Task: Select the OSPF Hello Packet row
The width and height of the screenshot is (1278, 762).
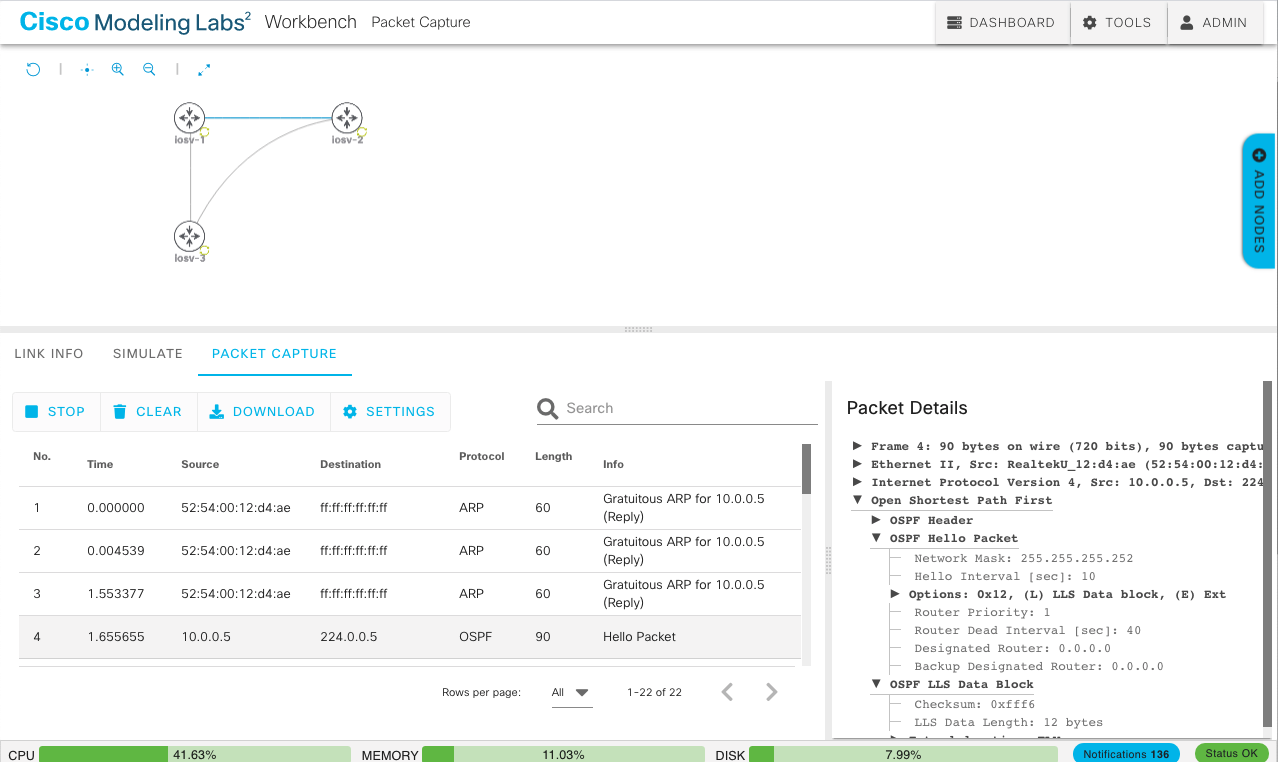Action: (410, 637)
